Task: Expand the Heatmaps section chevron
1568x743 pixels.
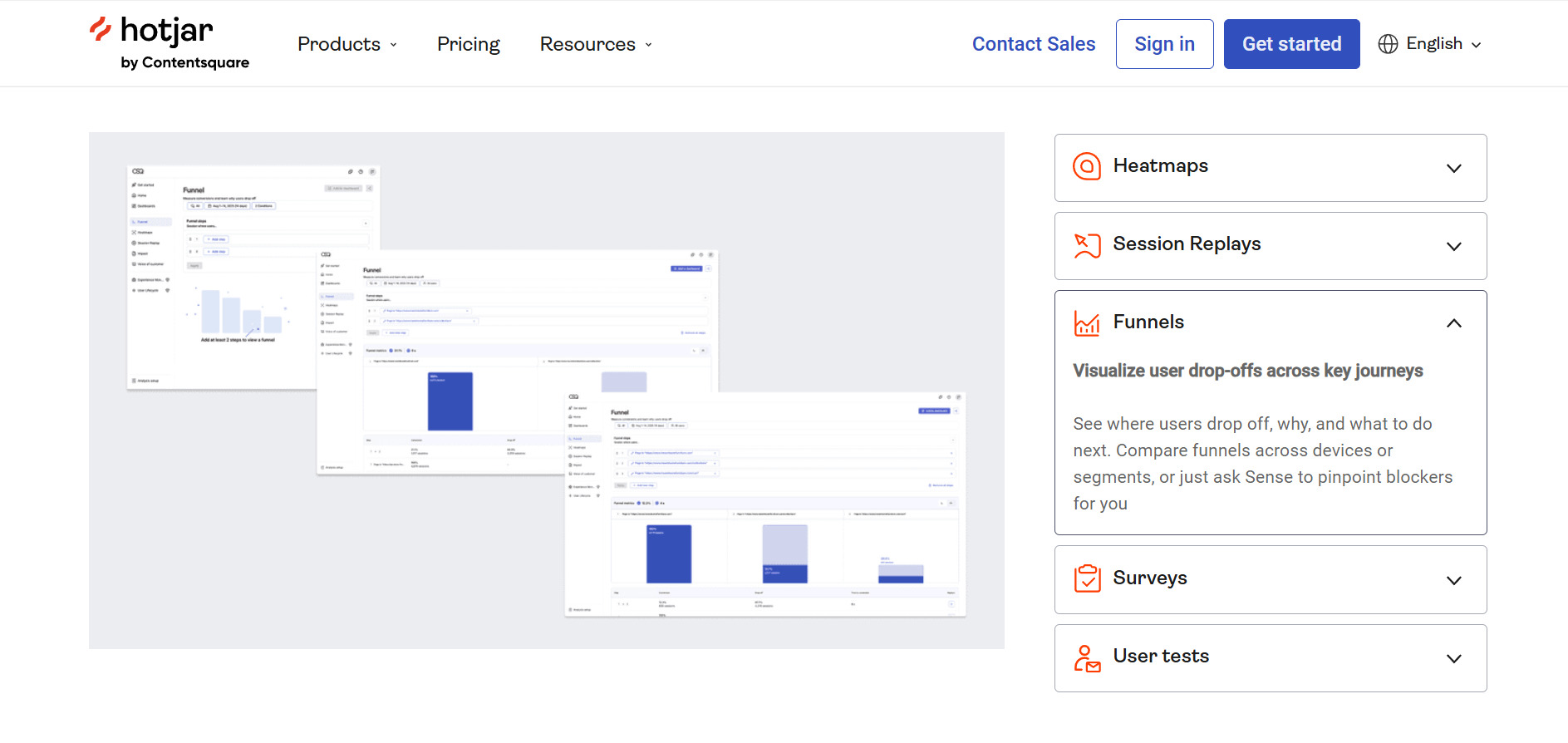Action: [x=1453, y=168]
